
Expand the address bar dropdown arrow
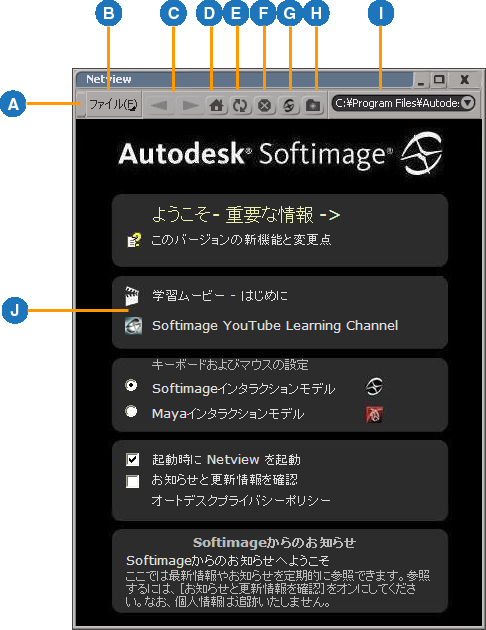click(467, 103)
